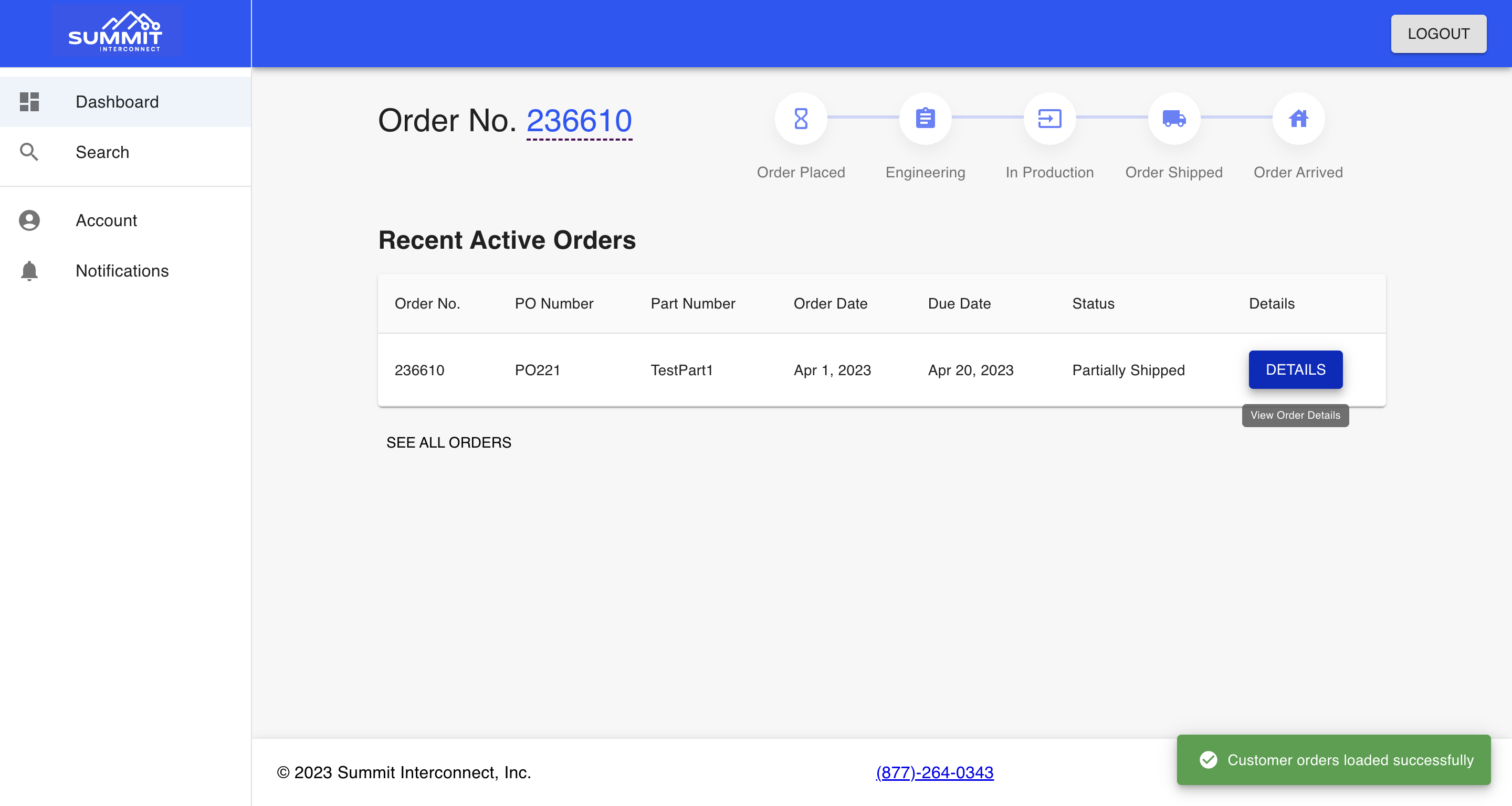Click the 'Order Date' column header
The image size is (1512, 806).
click(x=830, y=303)
